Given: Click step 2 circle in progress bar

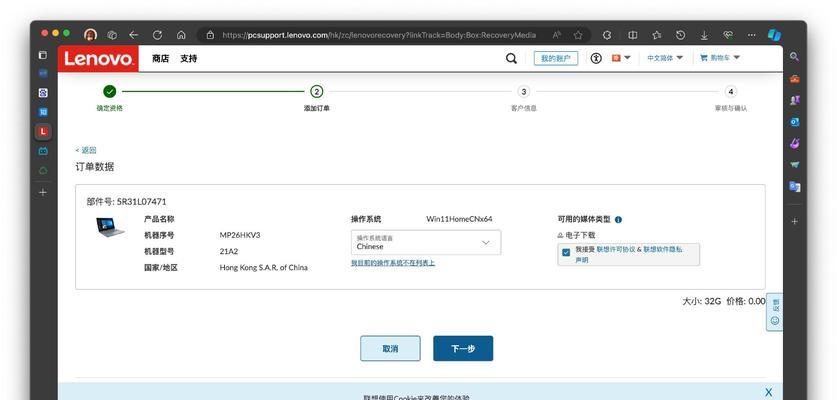Looking at the screenshot, I should click(317, 91).
